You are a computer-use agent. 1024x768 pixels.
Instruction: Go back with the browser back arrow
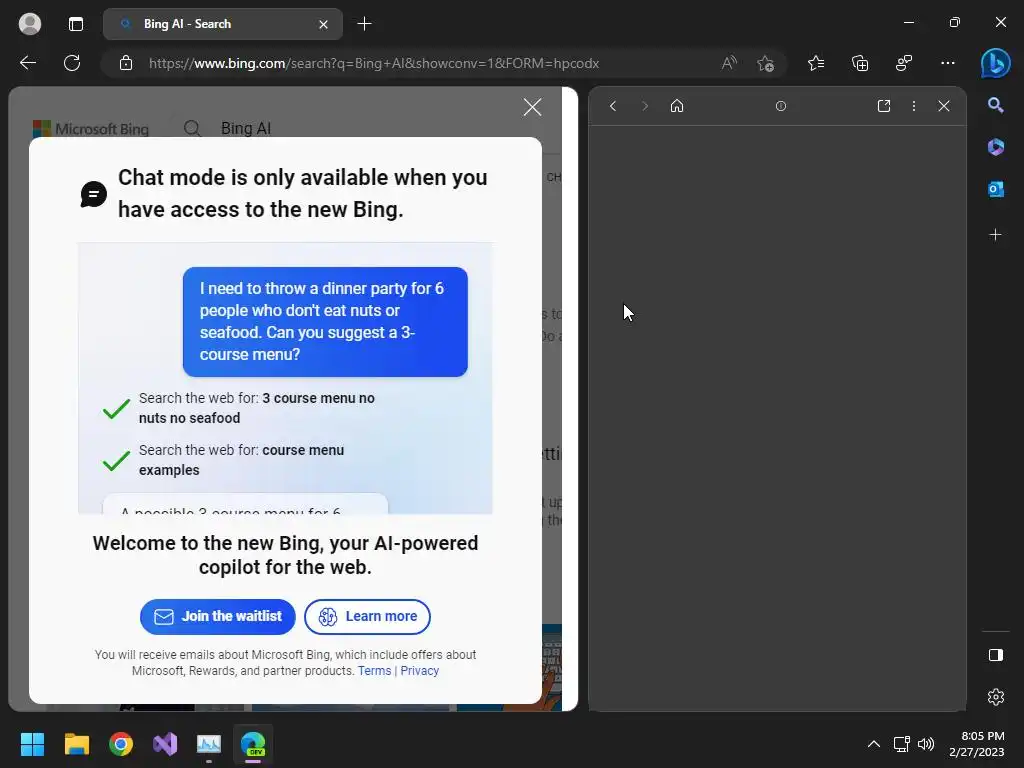[x=28, y=63]
